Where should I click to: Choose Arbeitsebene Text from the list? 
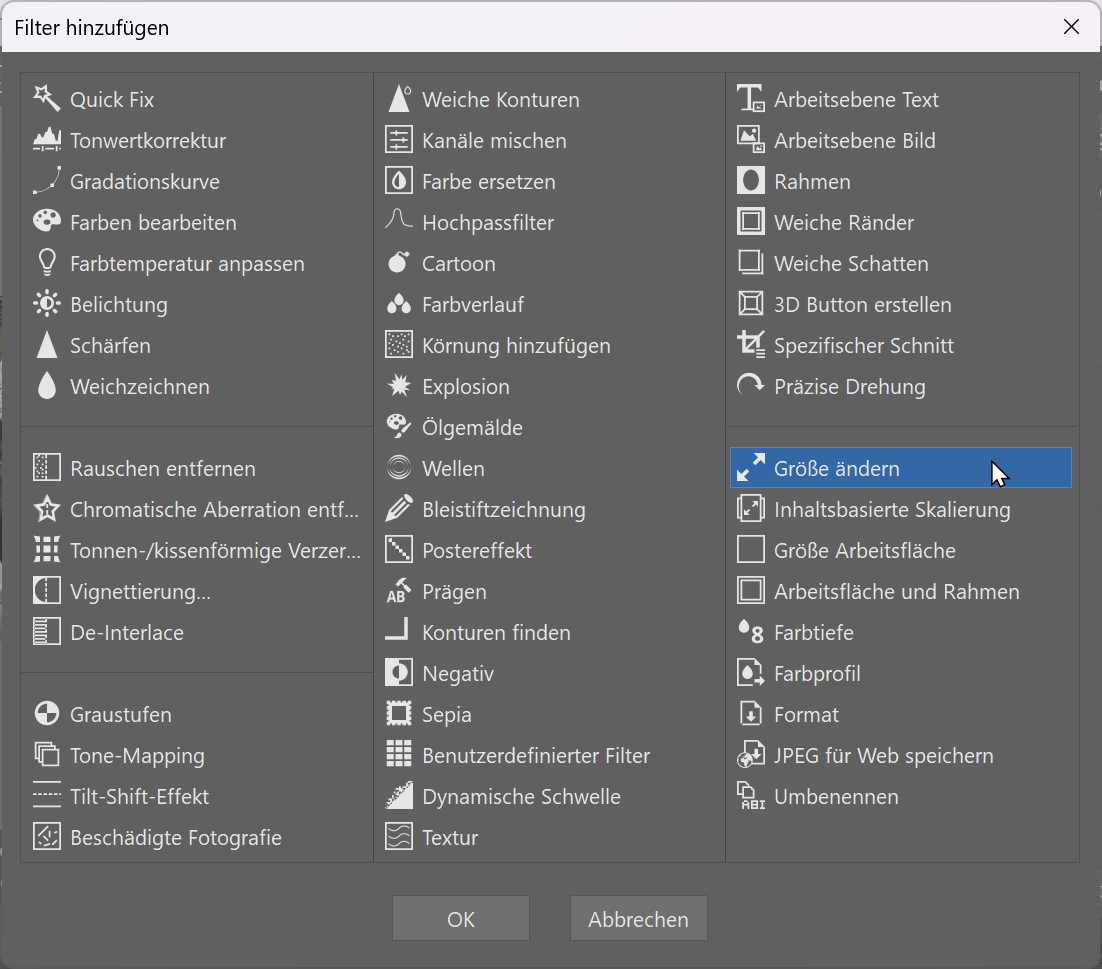(856, 99)
